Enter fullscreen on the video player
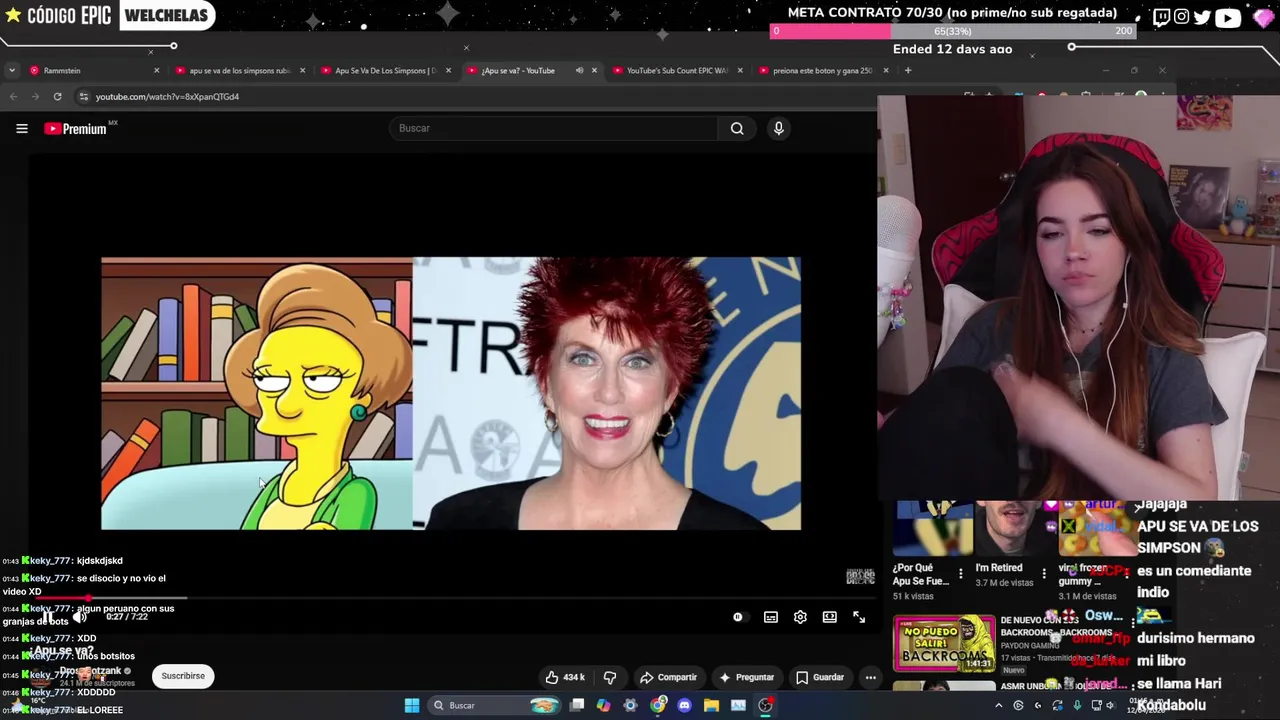The height and width of the screenshot is (720, 1280). click(x=859, y=617)
